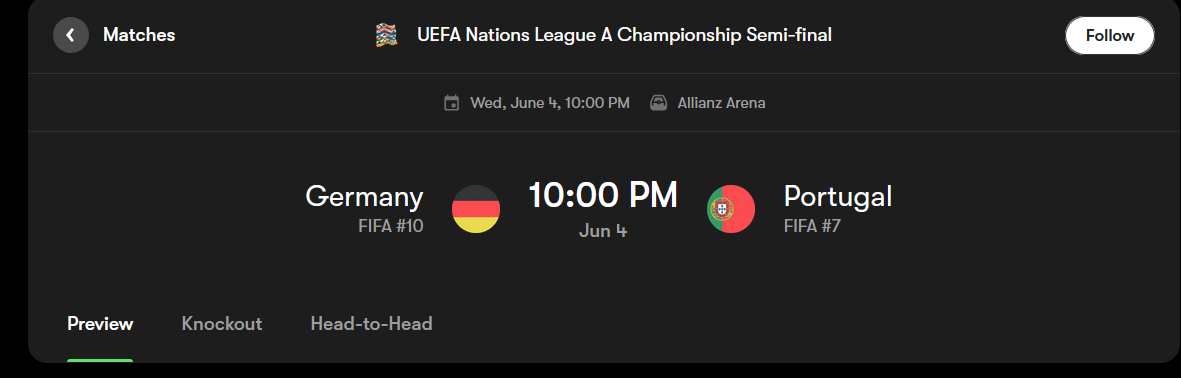
Task: Click the 10:00 PM kickoff time
Action: point(603,195)
